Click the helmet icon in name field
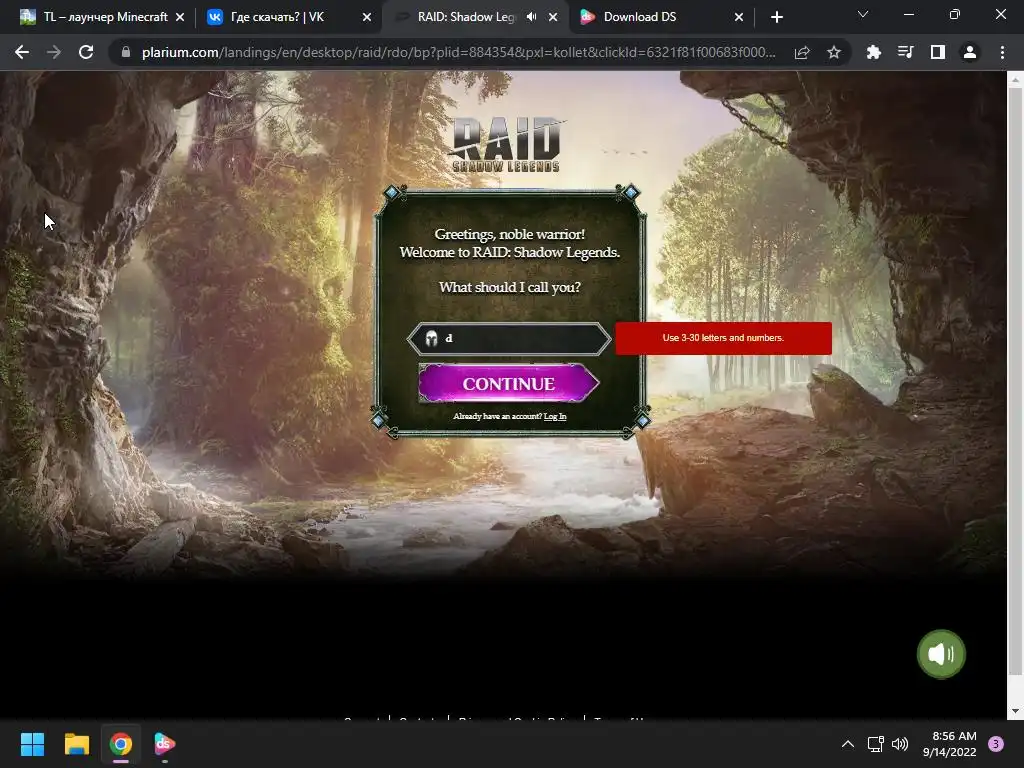 pyautogui.click(x=431, y=338)
